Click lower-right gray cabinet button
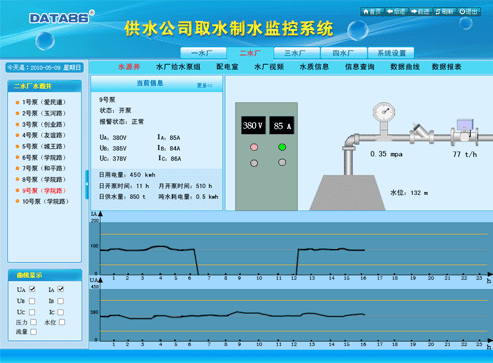 click(x=282, y=162)
